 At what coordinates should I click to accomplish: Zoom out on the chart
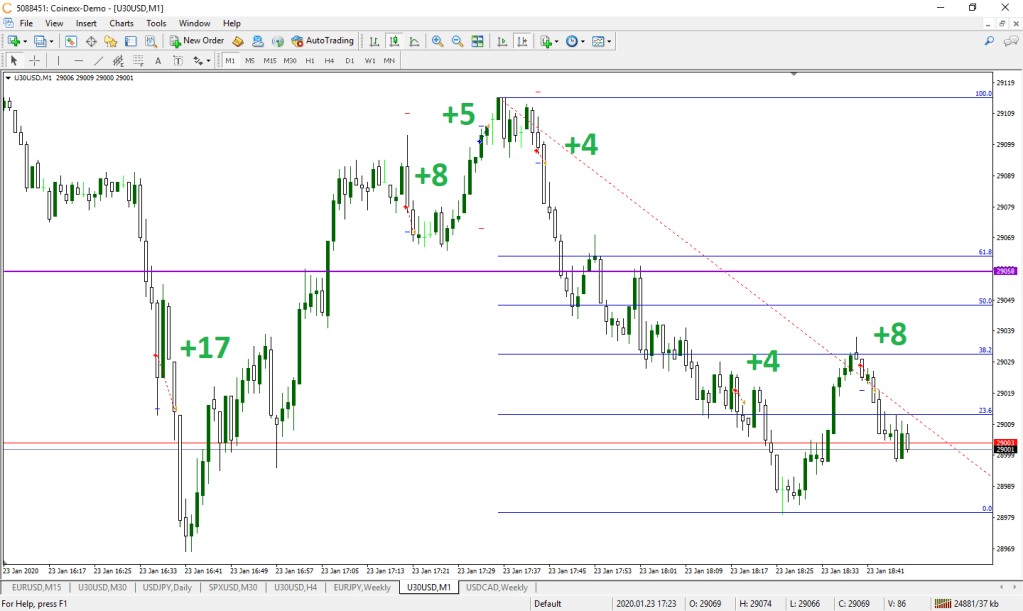(457, 41)
